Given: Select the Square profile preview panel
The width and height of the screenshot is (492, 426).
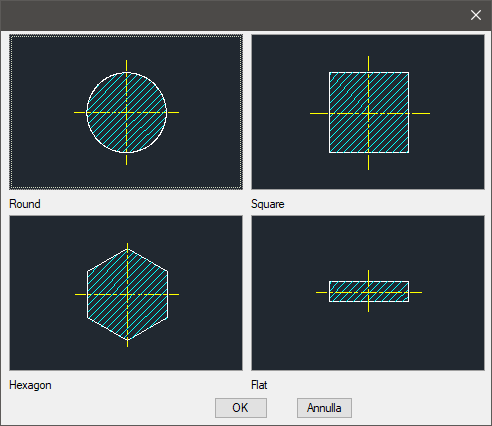Looking at the screenshot, I should tap(368, 112).
